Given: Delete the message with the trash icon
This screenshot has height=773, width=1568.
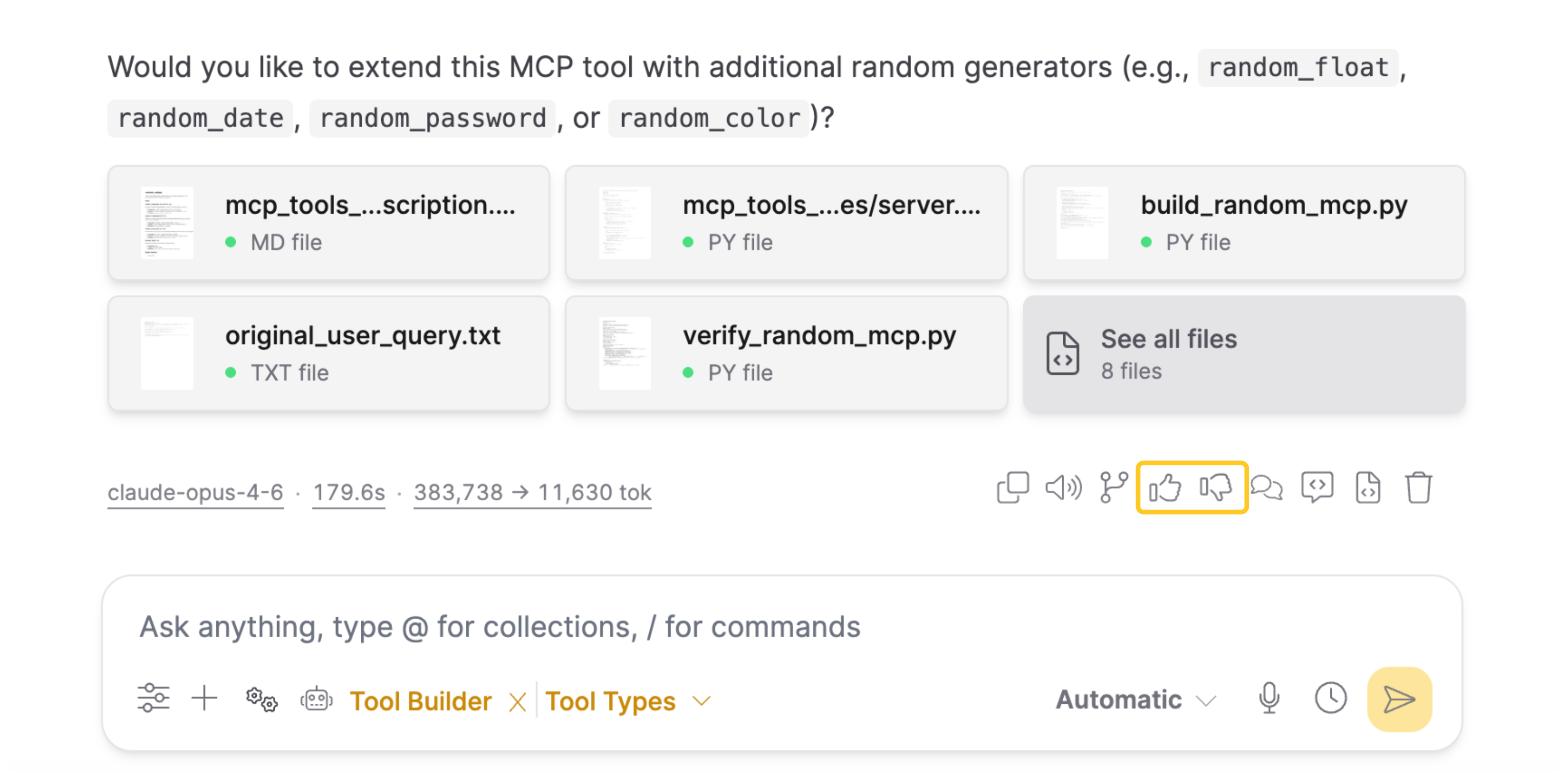Looking at the screenshot, I should (x=1418, y=488).
